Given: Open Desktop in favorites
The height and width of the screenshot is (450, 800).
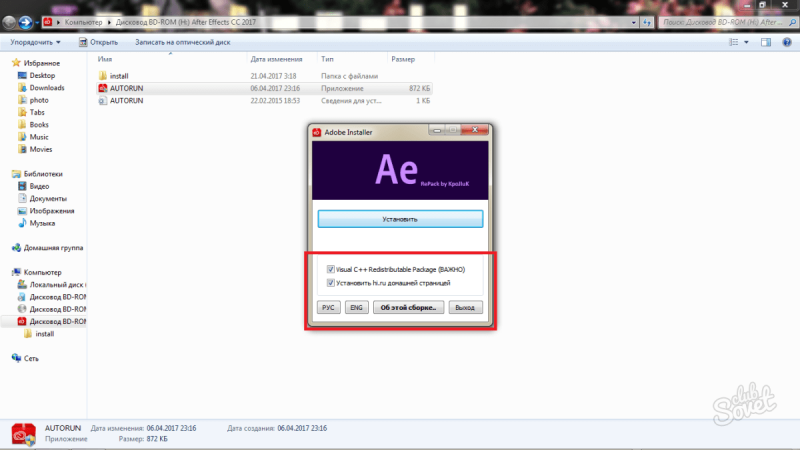Looking at the screenshot, I should 42,76.
